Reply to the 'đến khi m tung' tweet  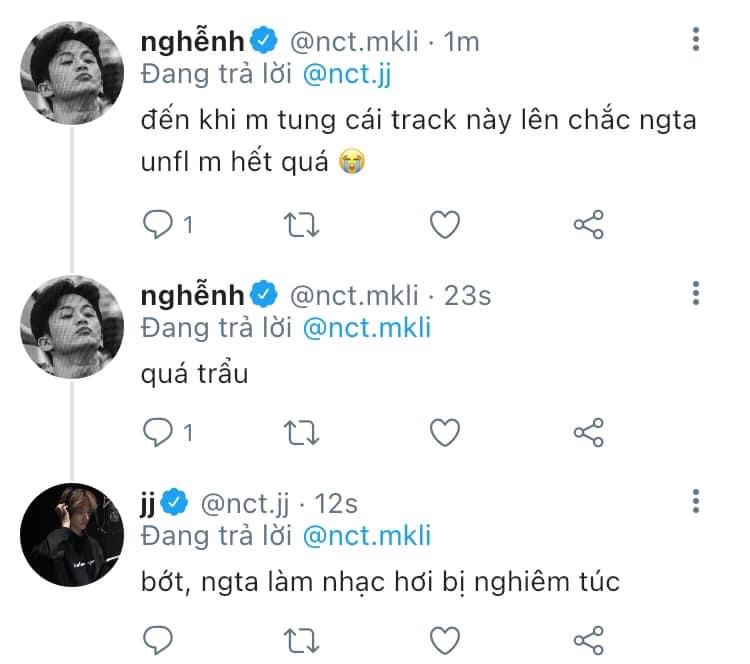pyautogui.click(x=160, y=226)
